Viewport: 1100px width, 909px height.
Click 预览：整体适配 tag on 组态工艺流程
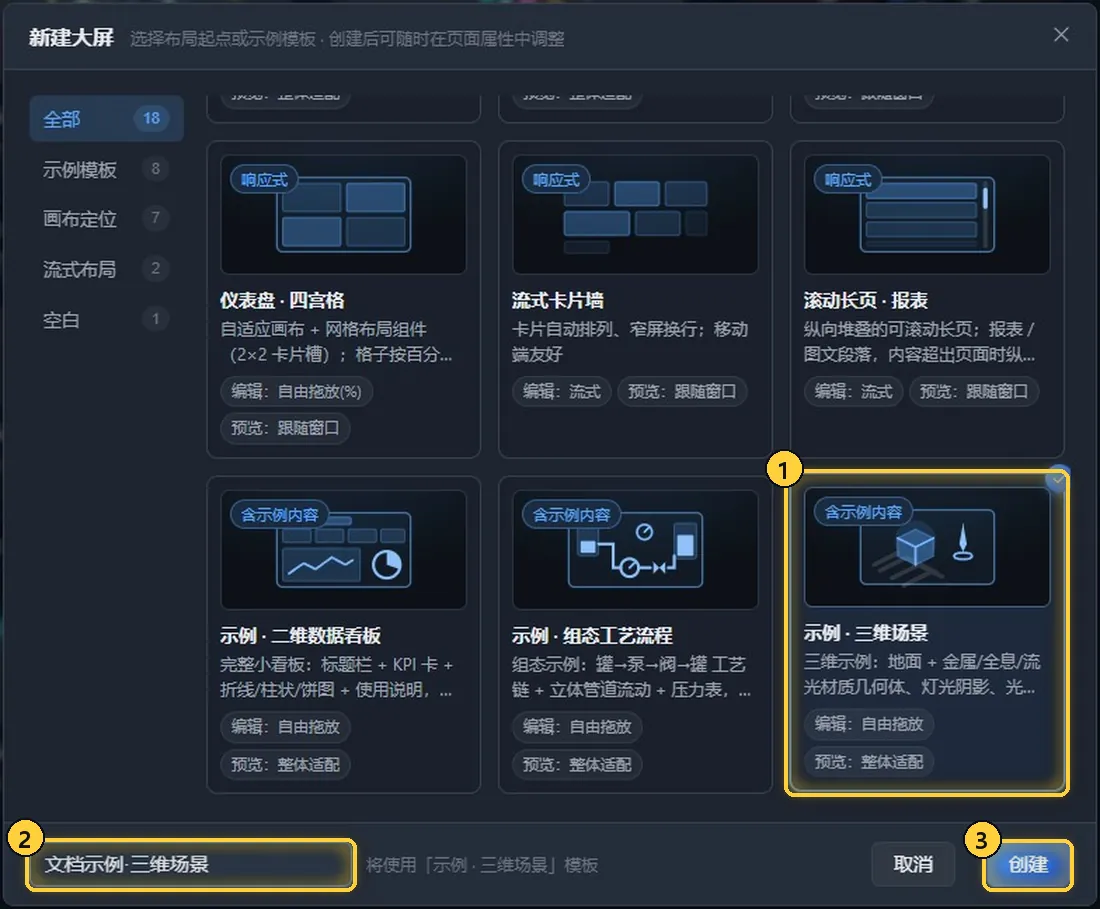point(577,764)
